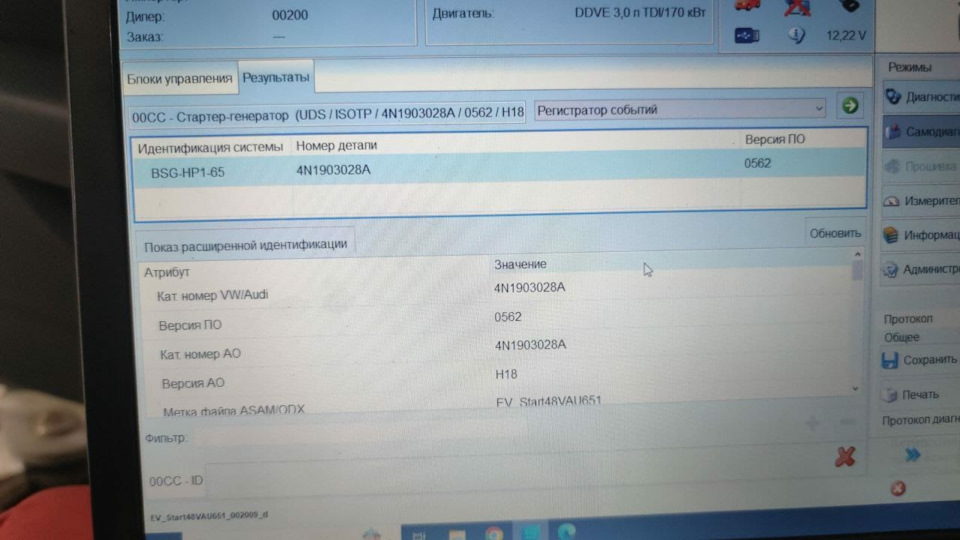This screenshot has width=960, height=540.
Task: Open the Показ расширенной идентификации tab
Action: pos(246,245)
